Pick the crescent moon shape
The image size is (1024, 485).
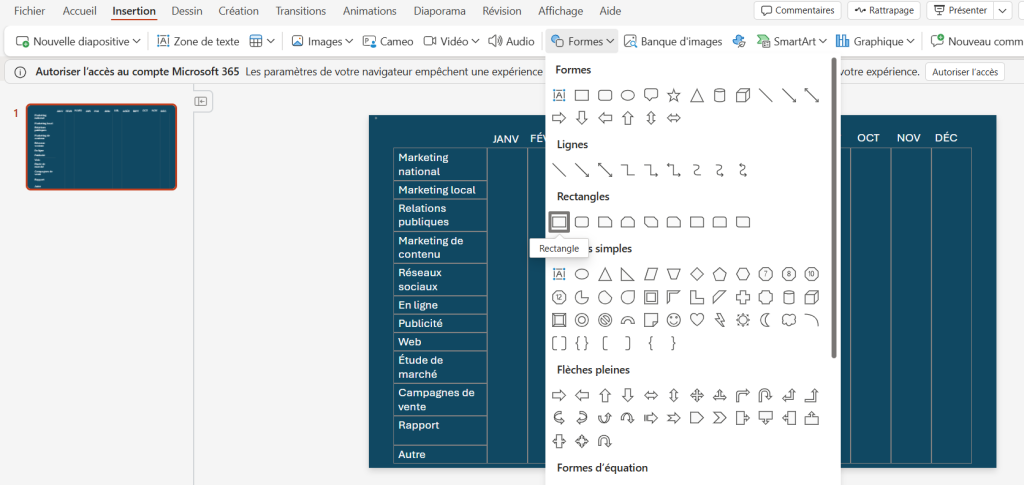point(765,320)
